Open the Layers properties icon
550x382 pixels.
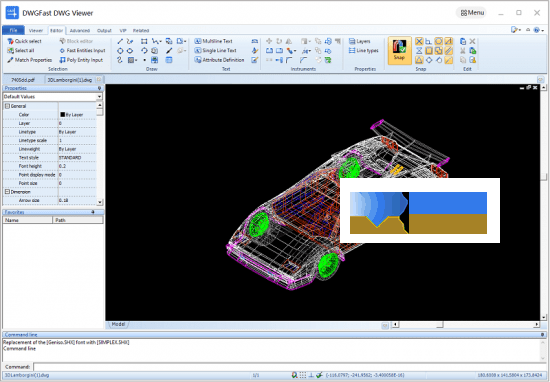point(352,41)
